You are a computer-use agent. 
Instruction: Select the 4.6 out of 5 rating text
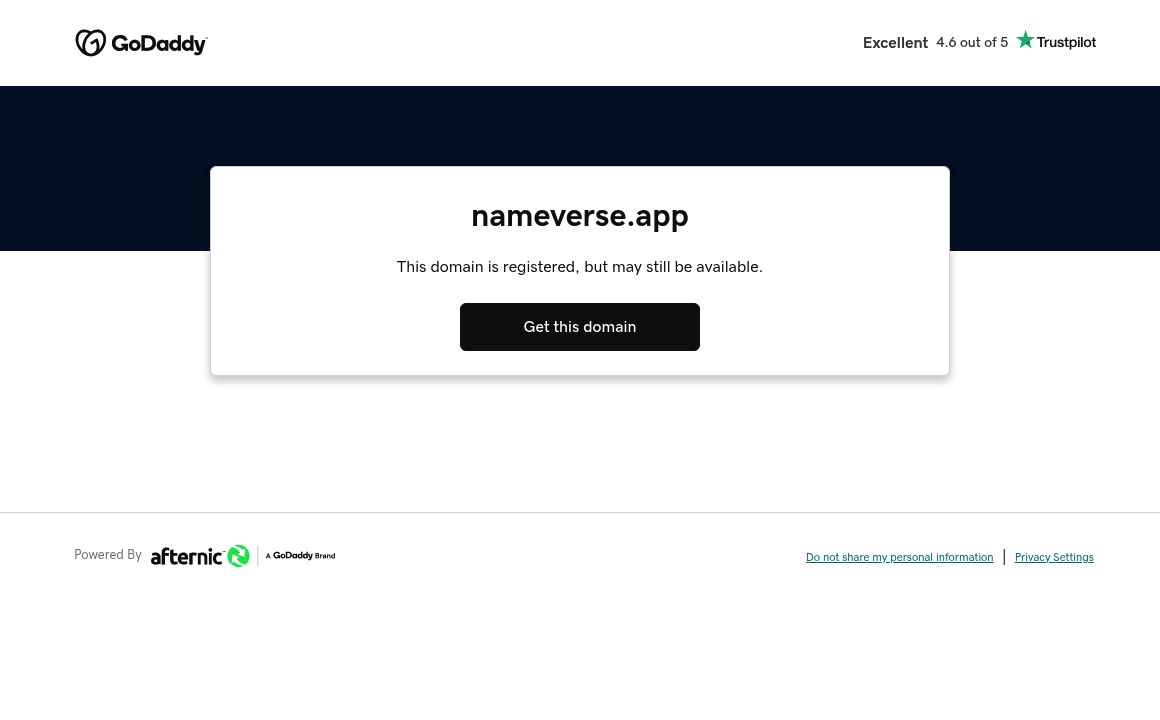coord(971,42)
